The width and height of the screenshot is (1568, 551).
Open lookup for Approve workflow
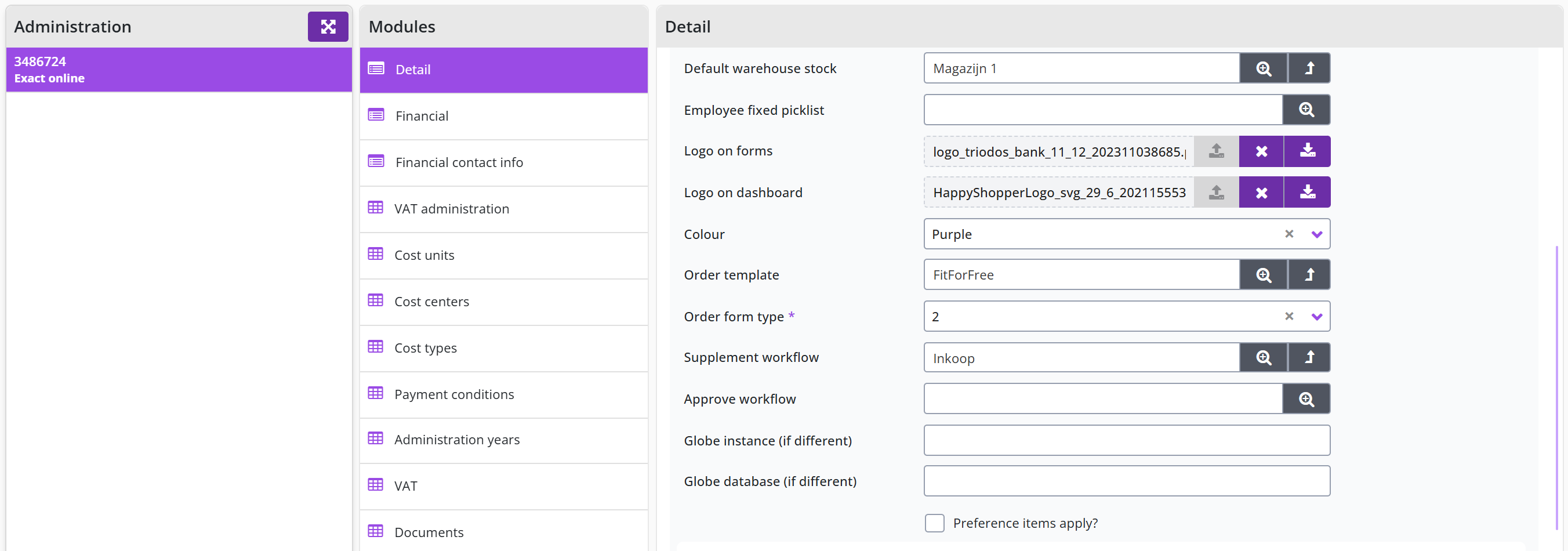click(1306, 399)
